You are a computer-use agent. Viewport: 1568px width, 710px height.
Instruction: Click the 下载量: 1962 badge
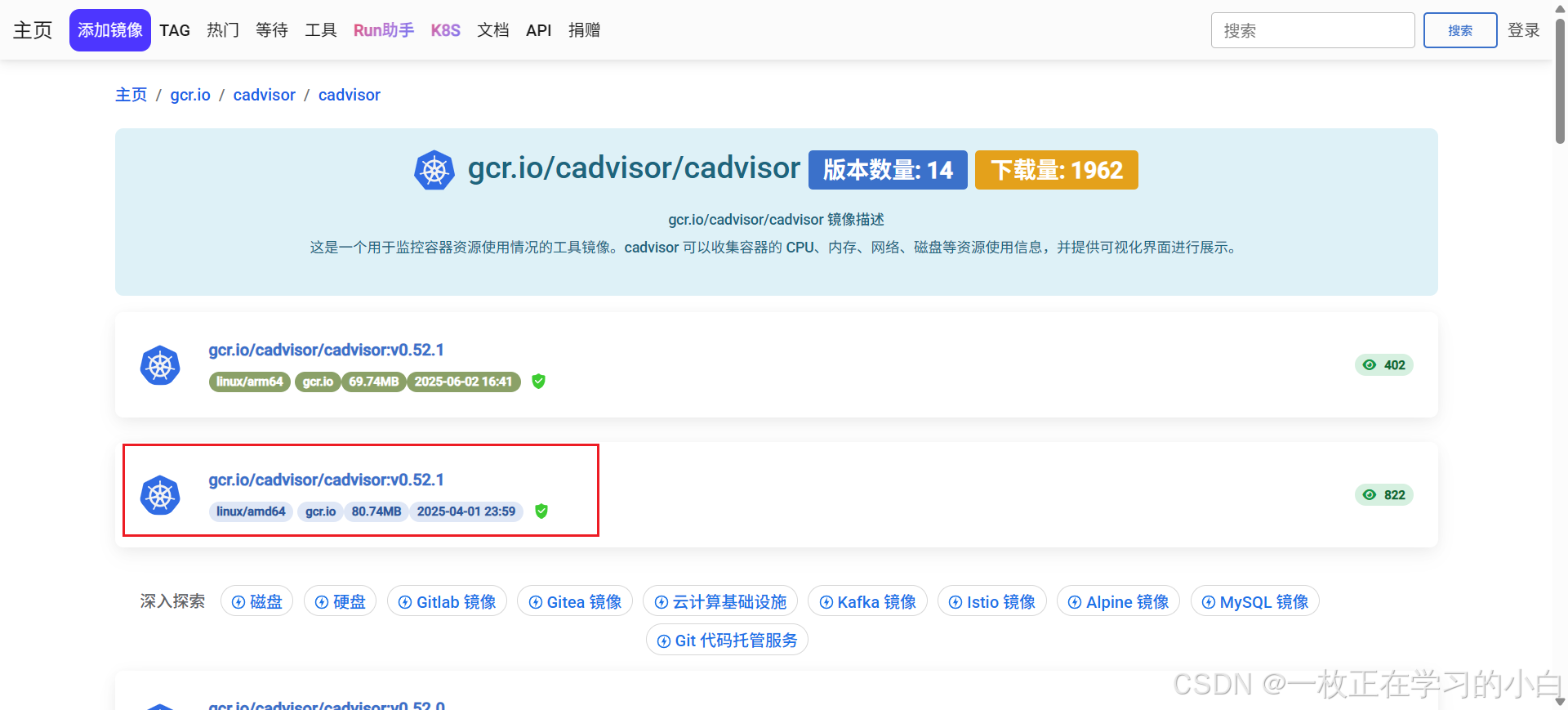click(1057, 170)
